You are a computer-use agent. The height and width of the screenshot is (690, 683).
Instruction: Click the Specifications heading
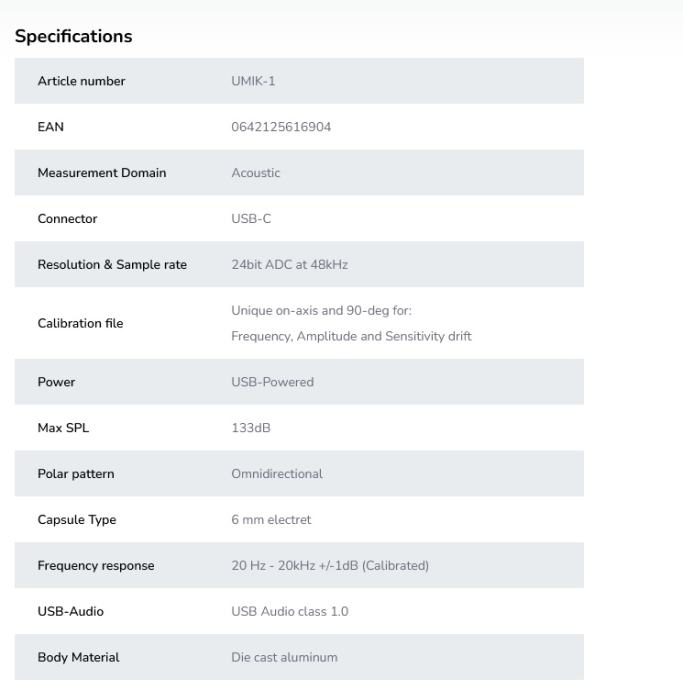pos(73,37)
